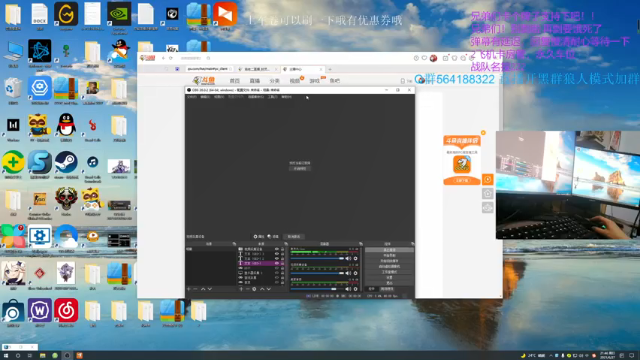
Task: Mute the first audio mixer channel
Action: point(348,258)
